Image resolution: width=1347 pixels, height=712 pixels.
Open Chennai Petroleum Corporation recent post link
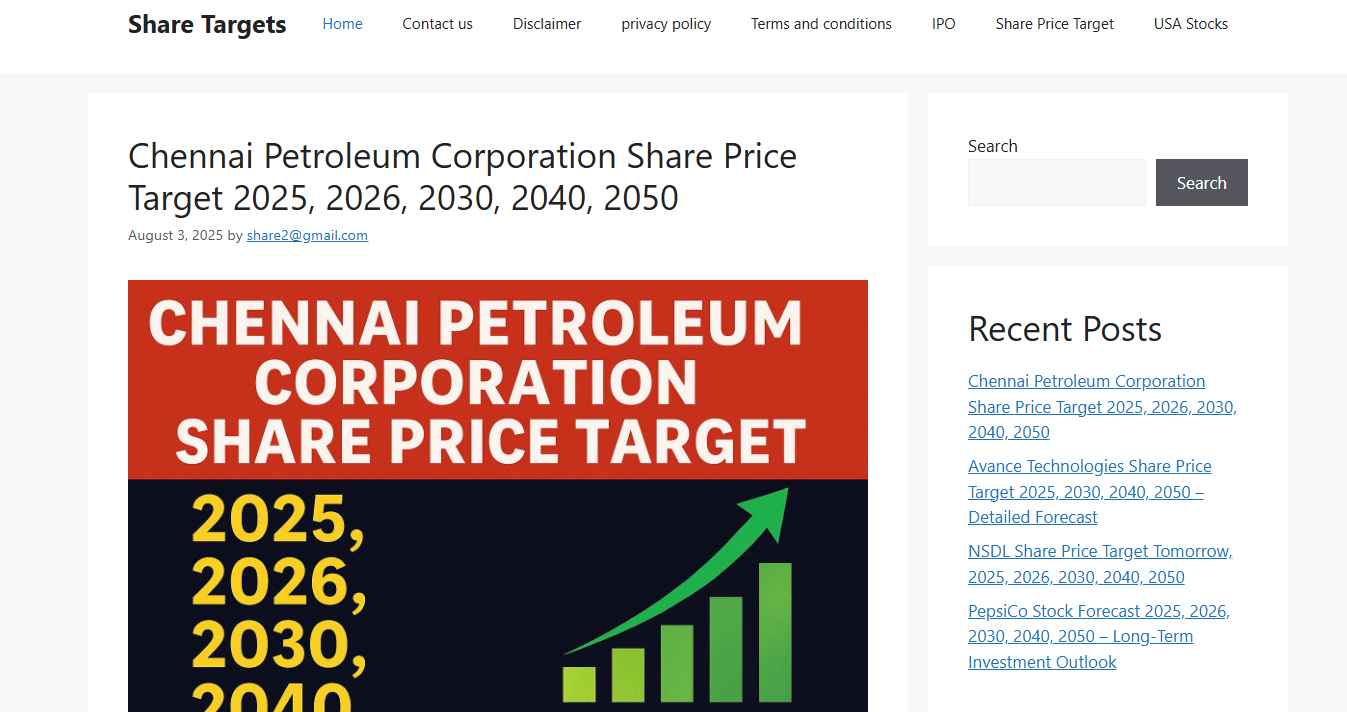[1102, 407]
